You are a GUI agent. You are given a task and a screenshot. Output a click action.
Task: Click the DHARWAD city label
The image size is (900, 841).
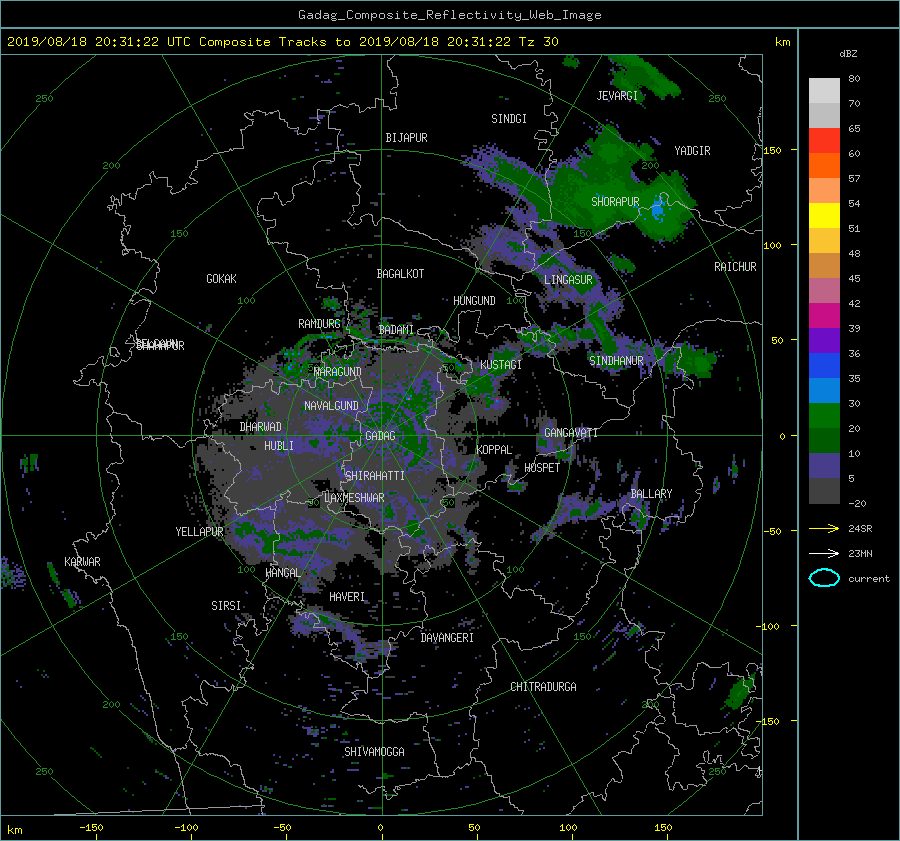coord(261,427)
